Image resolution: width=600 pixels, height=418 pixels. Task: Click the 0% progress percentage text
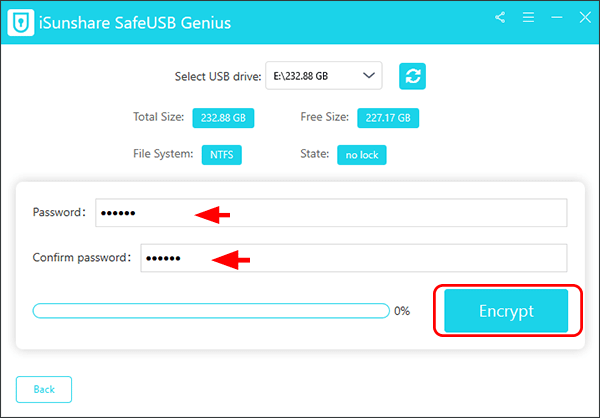tap(402, 311)
